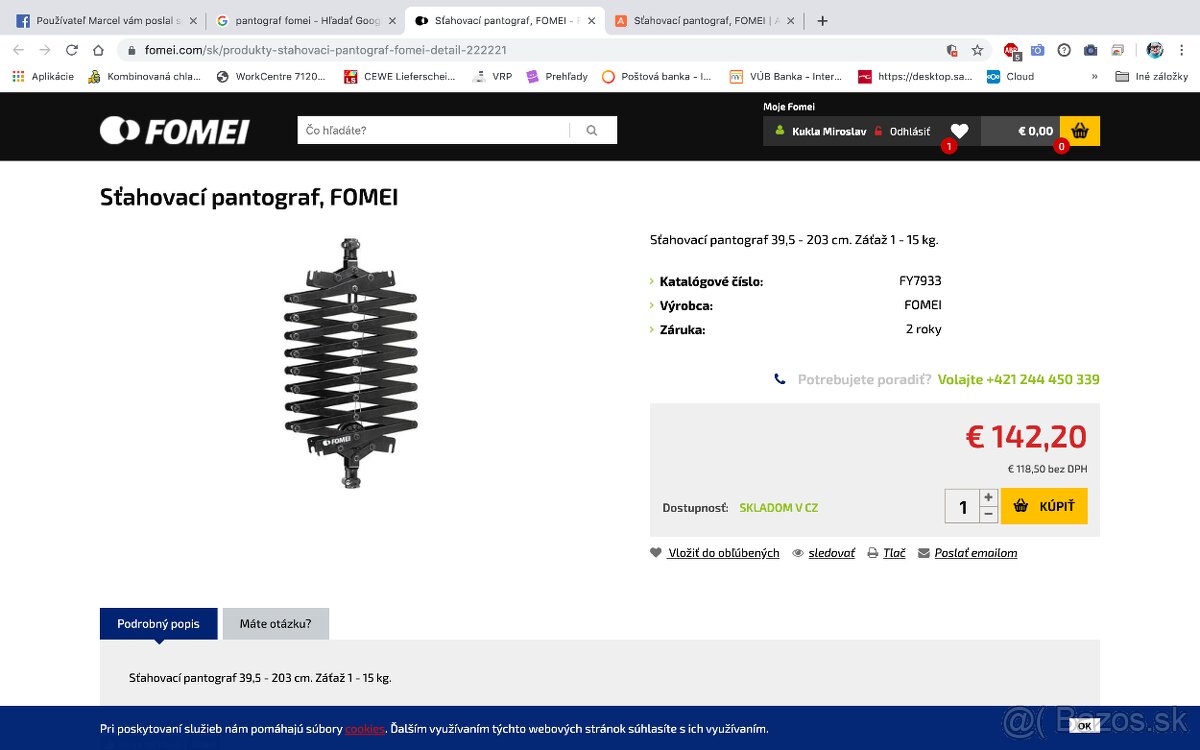
Task: Reload the page with the refresh icon
Action: tap(72, 50)
